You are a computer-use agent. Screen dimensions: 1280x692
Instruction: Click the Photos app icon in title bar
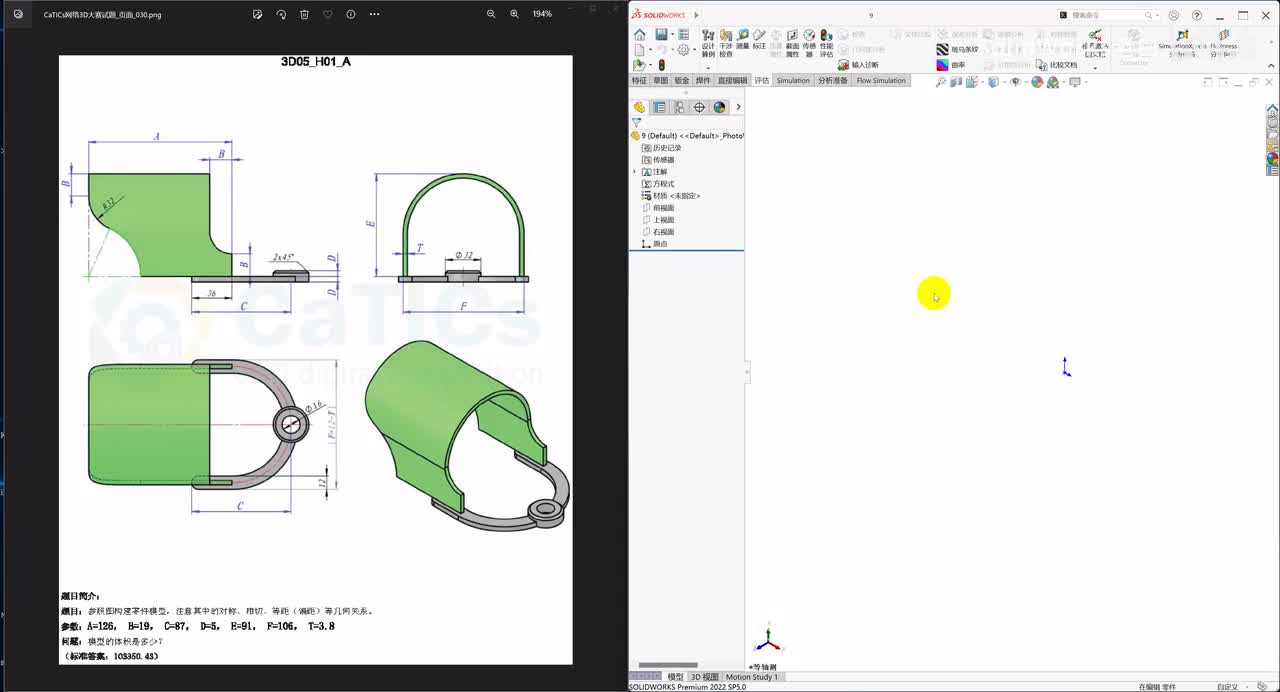click(18, 14)
